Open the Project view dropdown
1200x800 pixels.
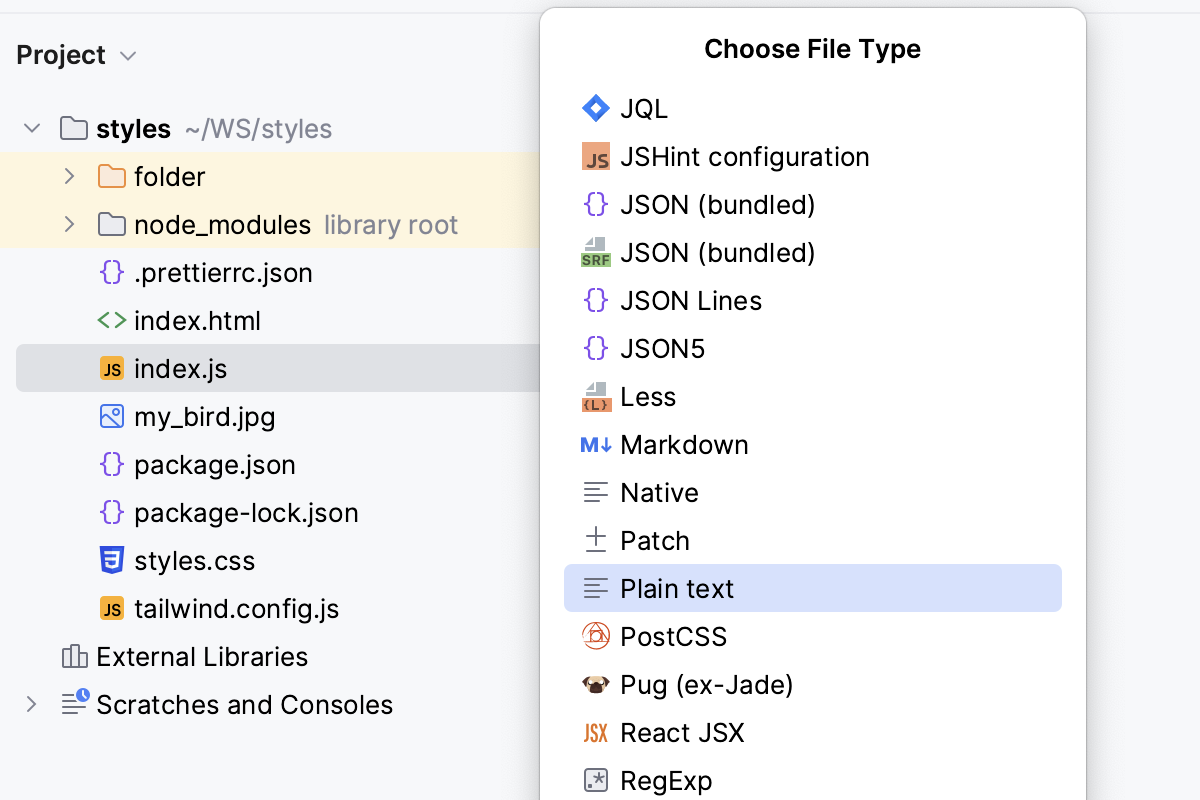point(127,56)
